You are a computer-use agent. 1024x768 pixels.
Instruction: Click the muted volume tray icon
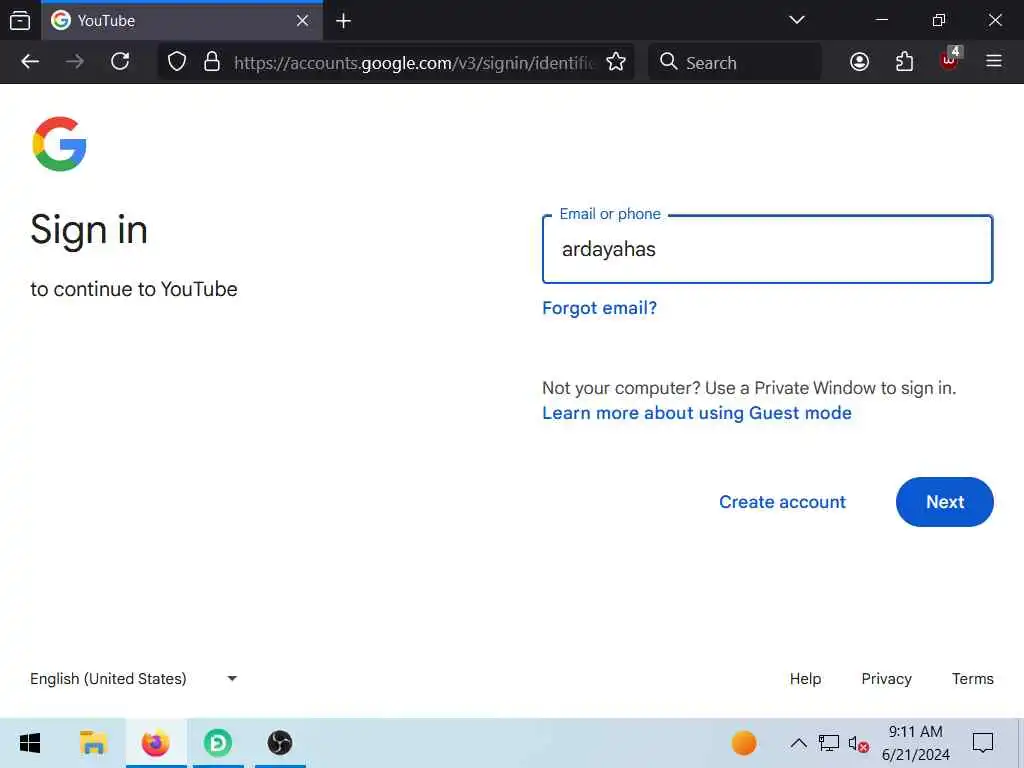coord(858,743)
